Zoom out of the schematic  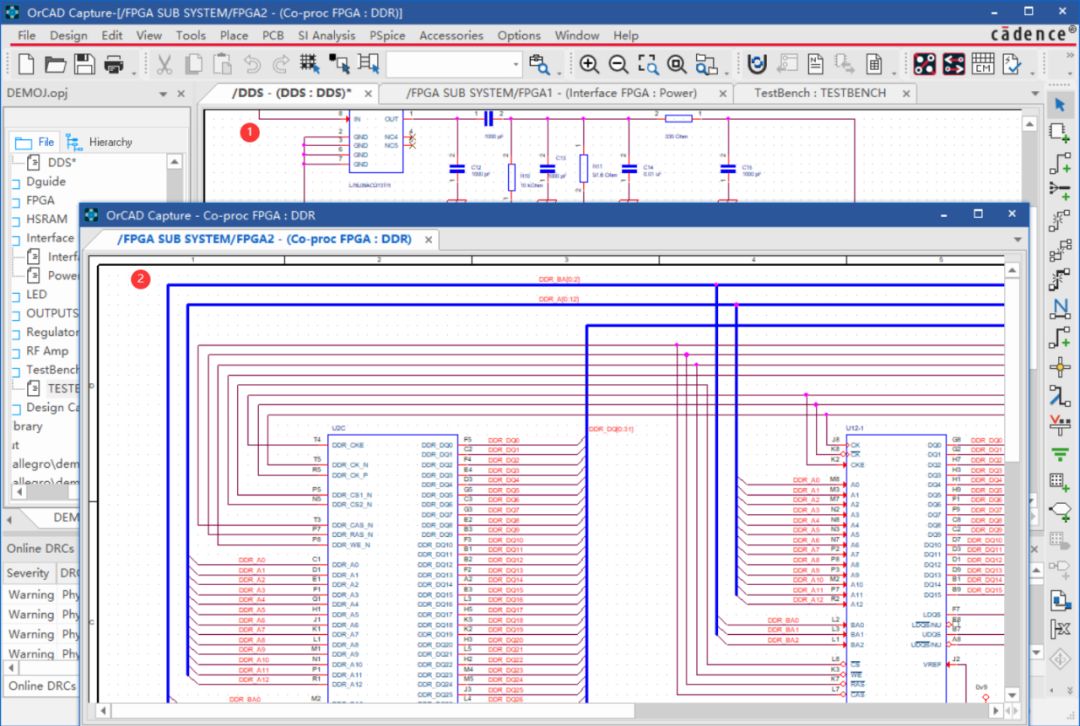click(619, 64)
